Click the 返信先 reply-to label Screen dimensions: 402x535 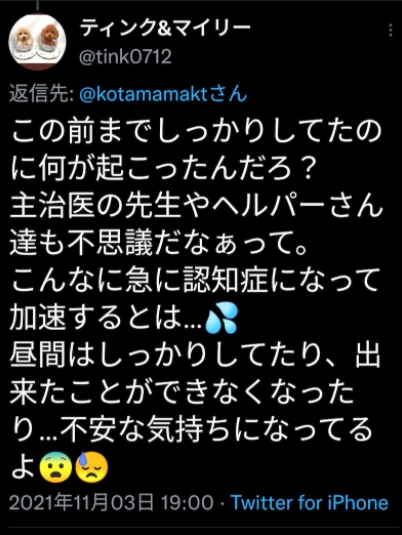pos(41,93)
